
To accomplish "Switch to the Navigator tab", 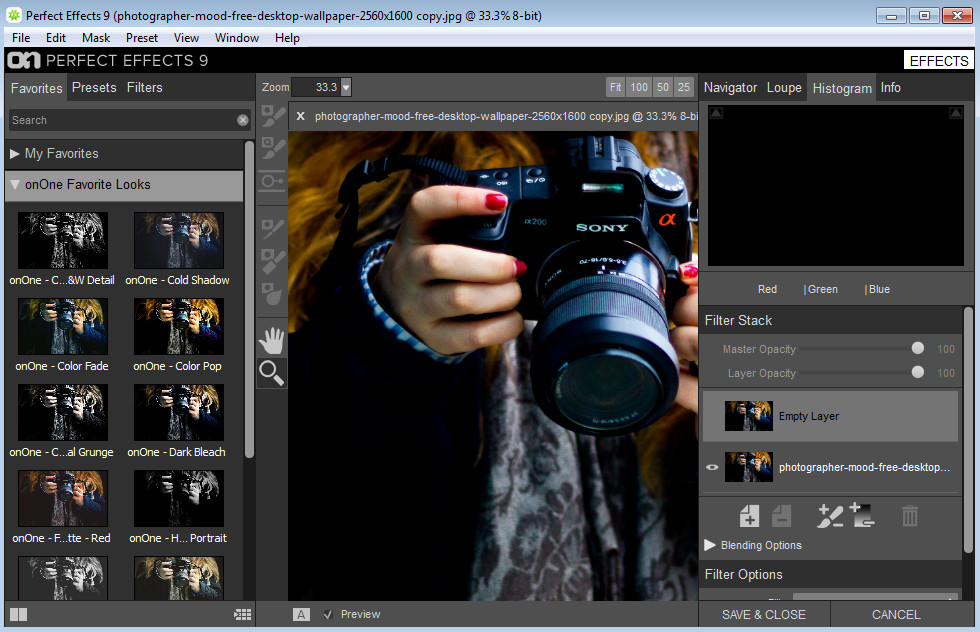I will point(730,88).
